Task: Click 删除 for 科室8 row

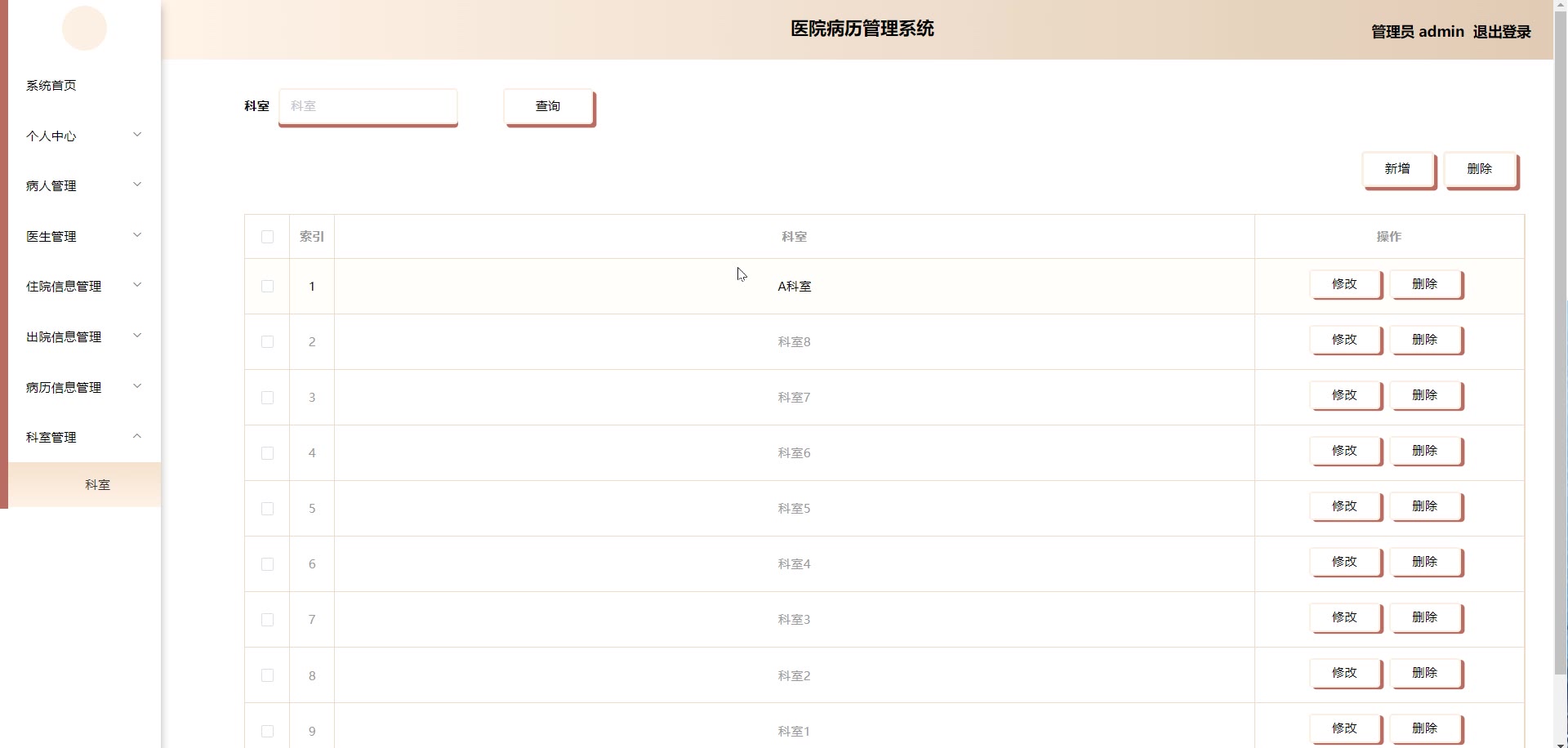Action: click(1426, 340)
